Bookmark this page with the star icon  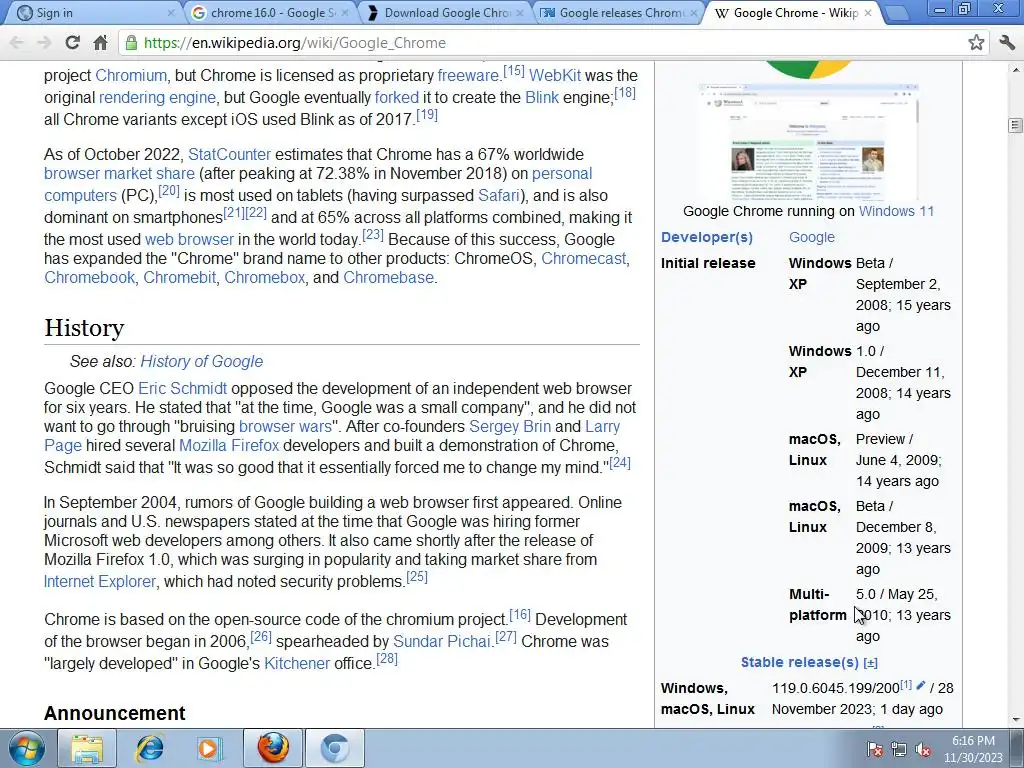tap(976, 43)
